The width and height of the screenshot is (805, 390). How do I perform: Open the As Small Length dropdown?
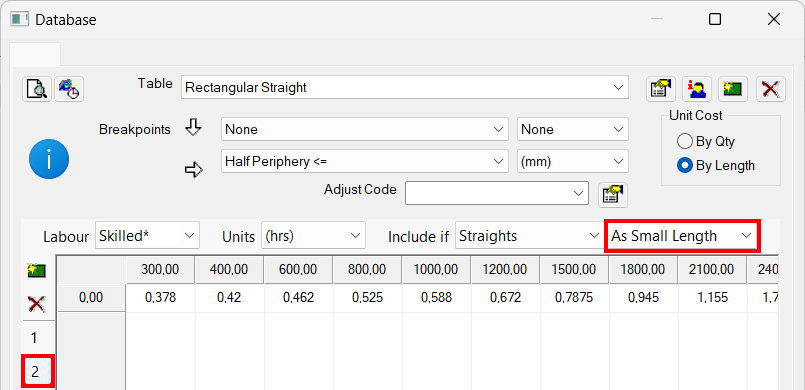(682, 236)
